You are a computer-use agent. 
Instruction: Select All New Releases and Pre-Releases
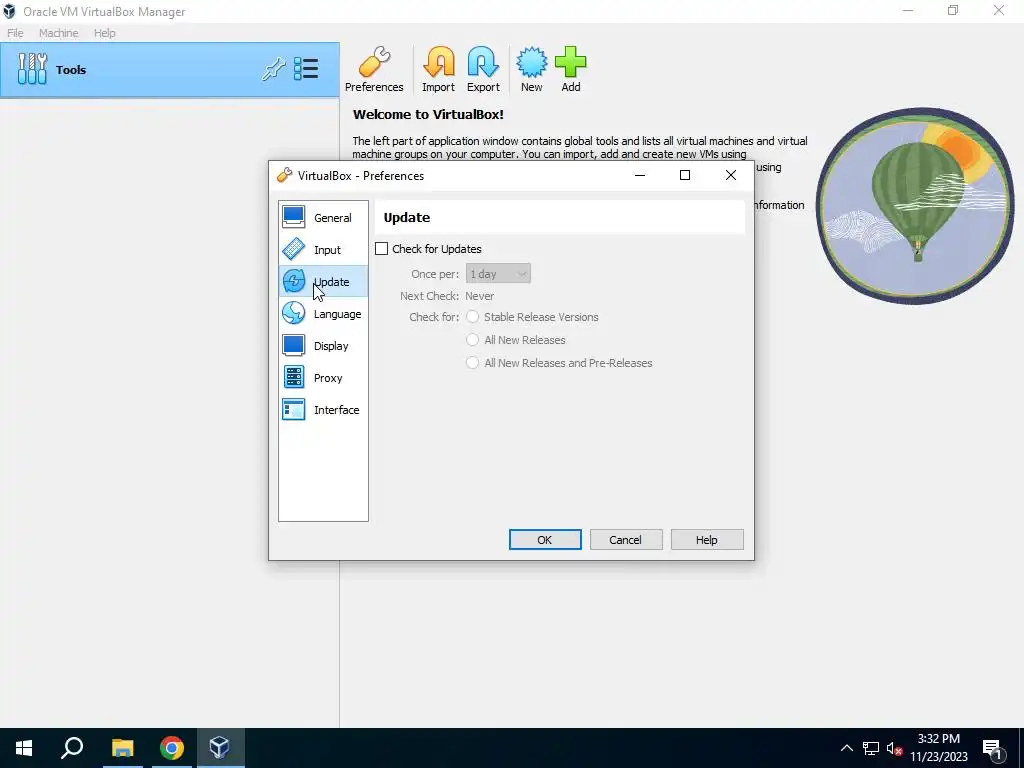(472, 362)
